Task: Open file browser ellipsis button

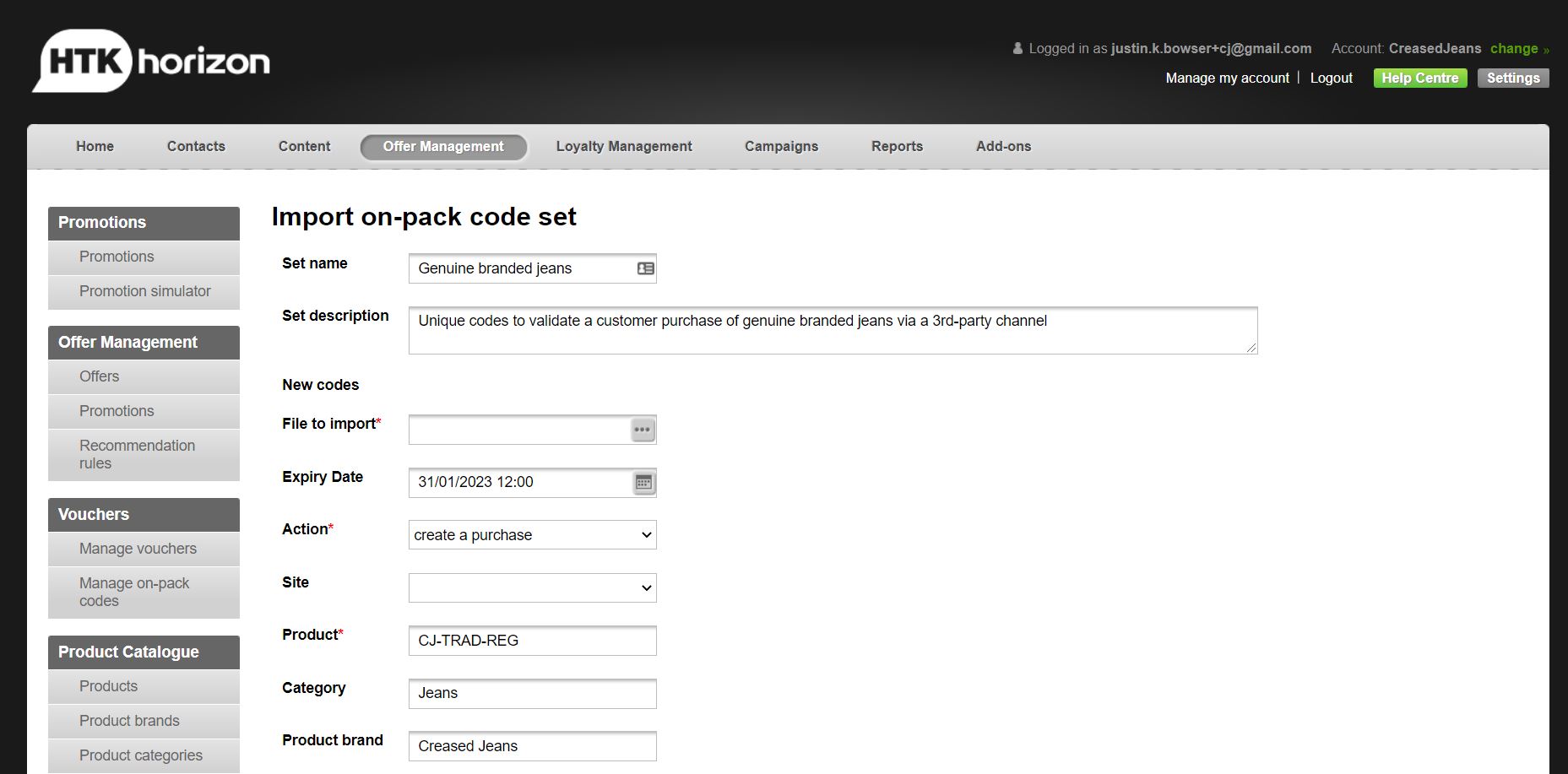Action: pos(643,430)
